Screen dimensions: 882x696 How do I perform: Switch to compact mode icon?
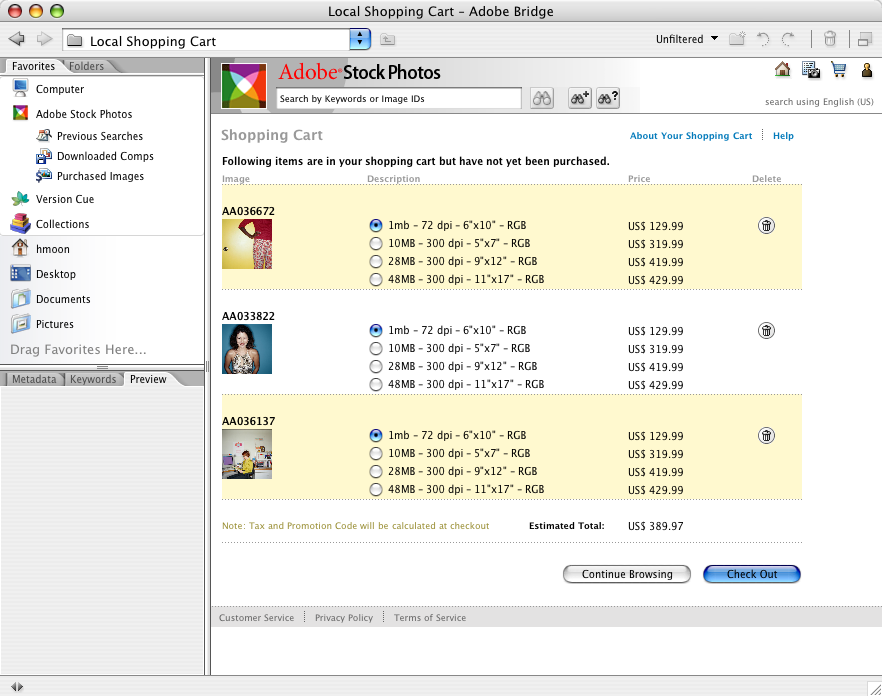coord(865,39)
